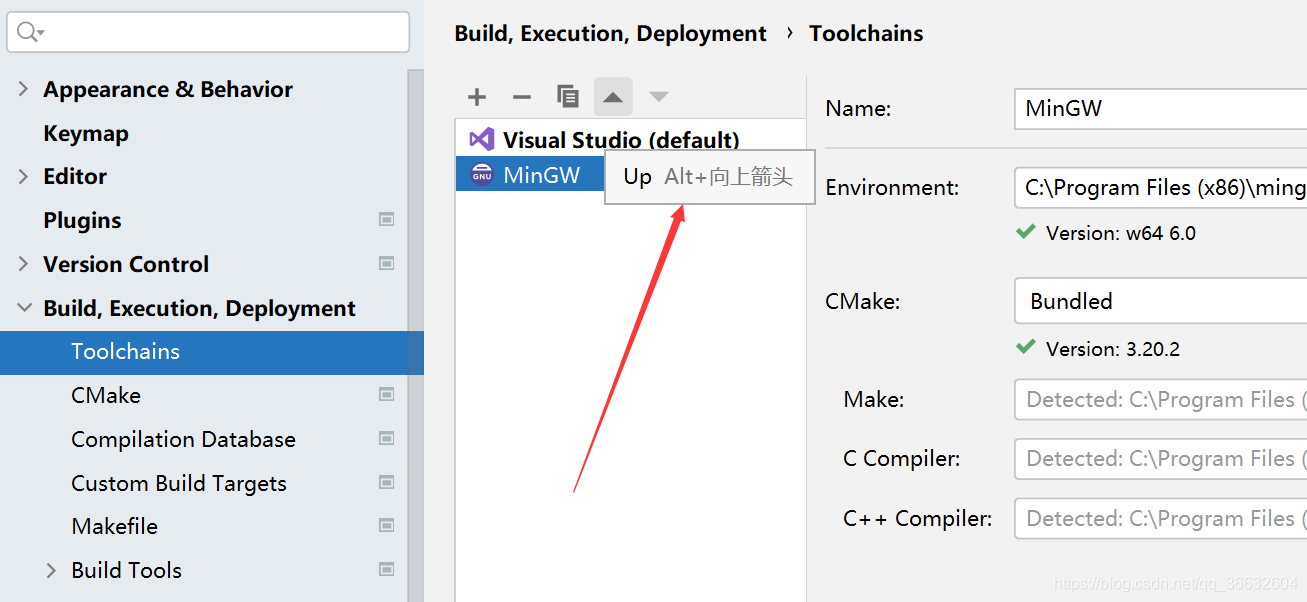Edit the Name field containing MinGW

click(1161, 108)
